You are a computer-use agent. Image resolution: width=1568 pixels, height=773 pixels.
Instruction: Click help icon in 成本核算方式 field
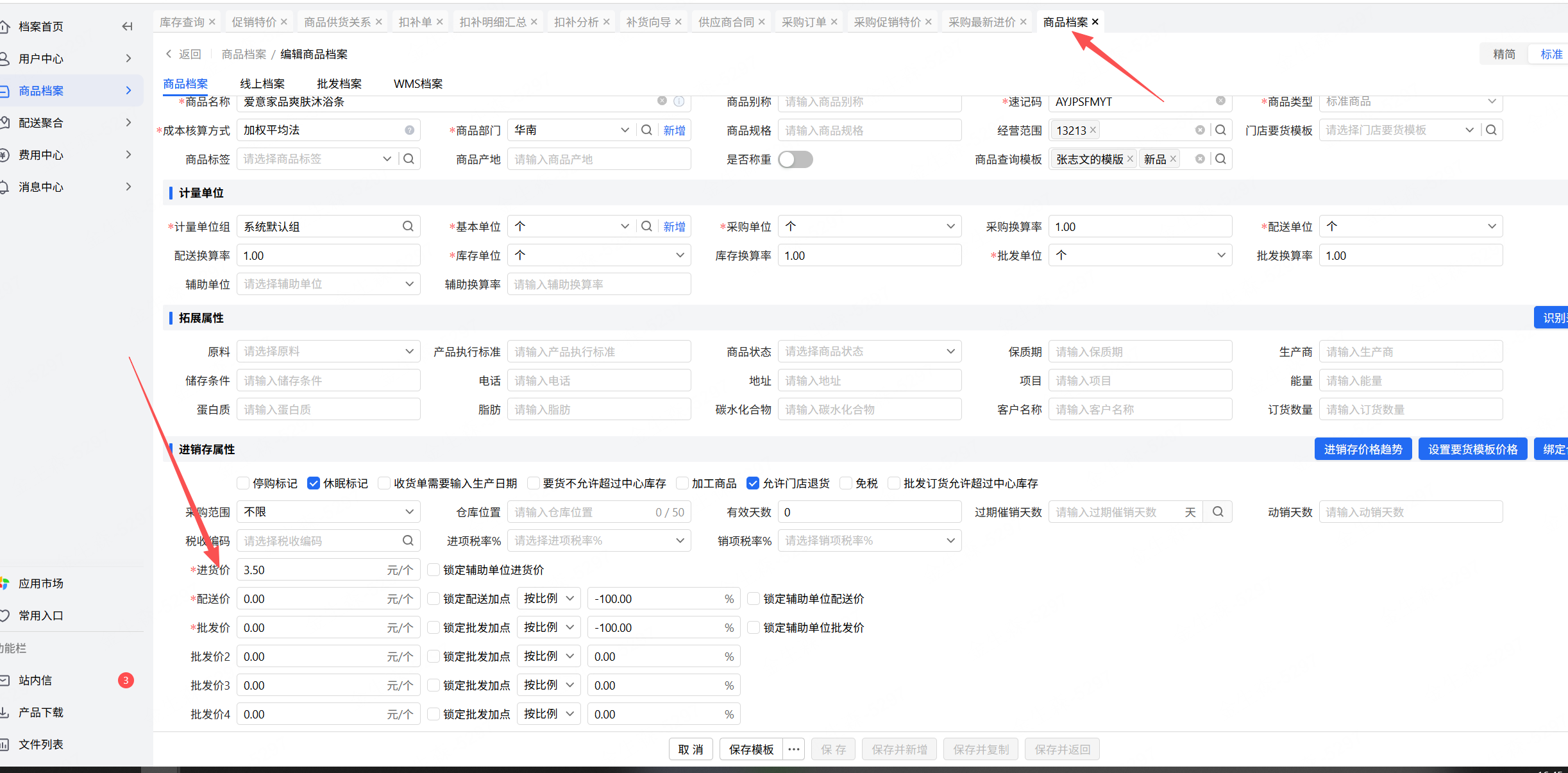[409, 130]
